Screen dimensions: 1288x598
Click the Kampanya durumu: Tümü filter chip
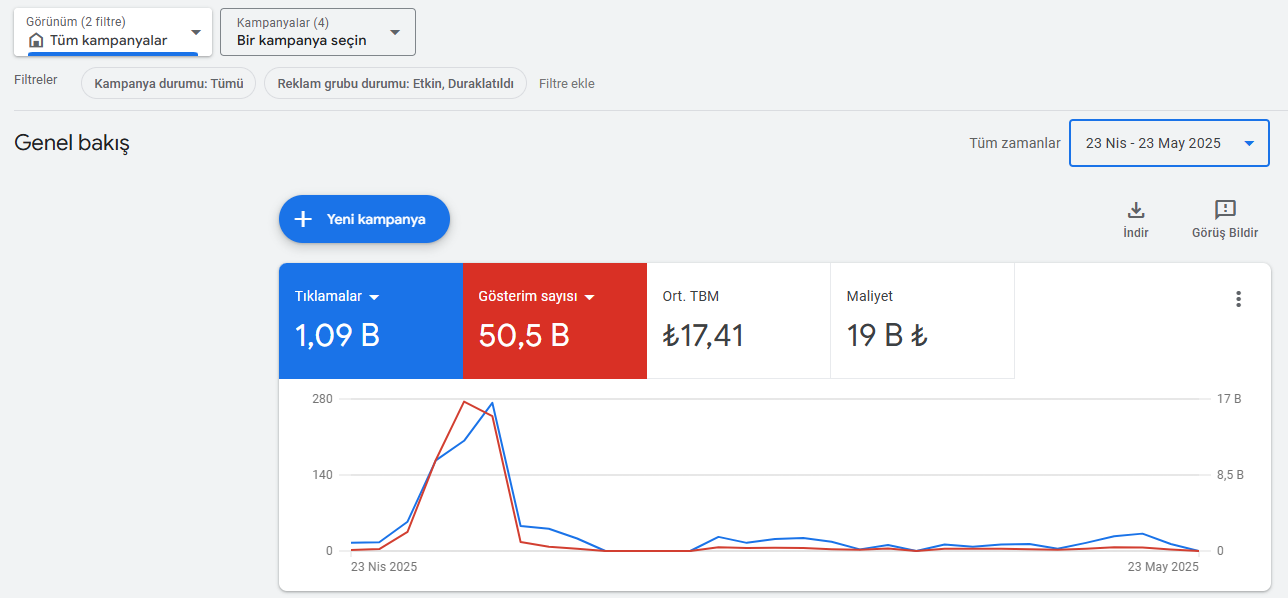[x=169, y=84]
